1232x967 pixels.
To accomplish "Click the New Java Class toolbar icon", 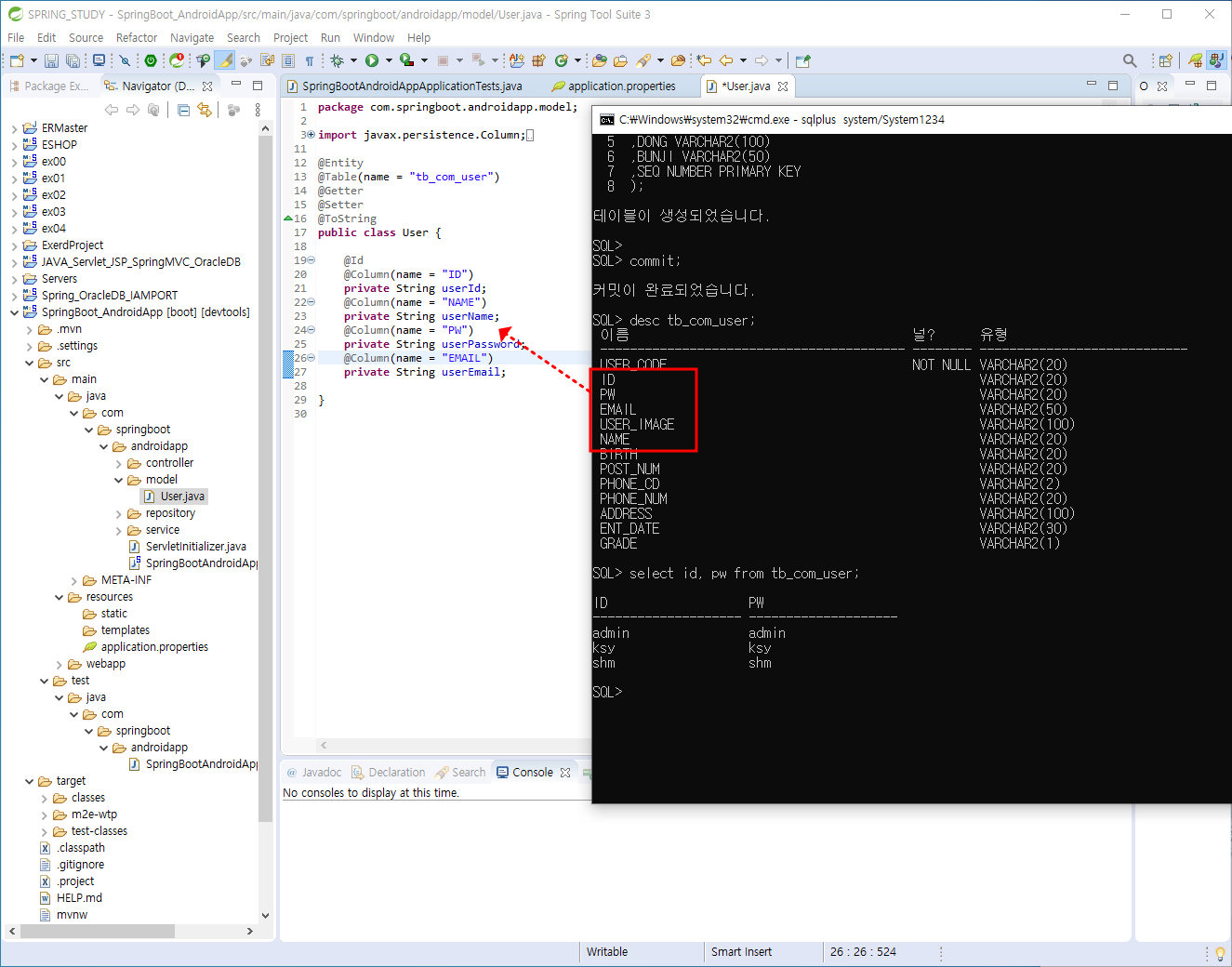I will coord(561,60).
